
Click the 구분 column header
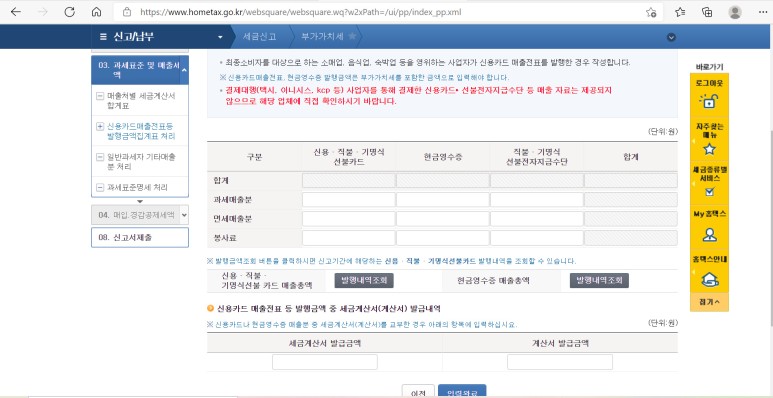pos(254,157)
